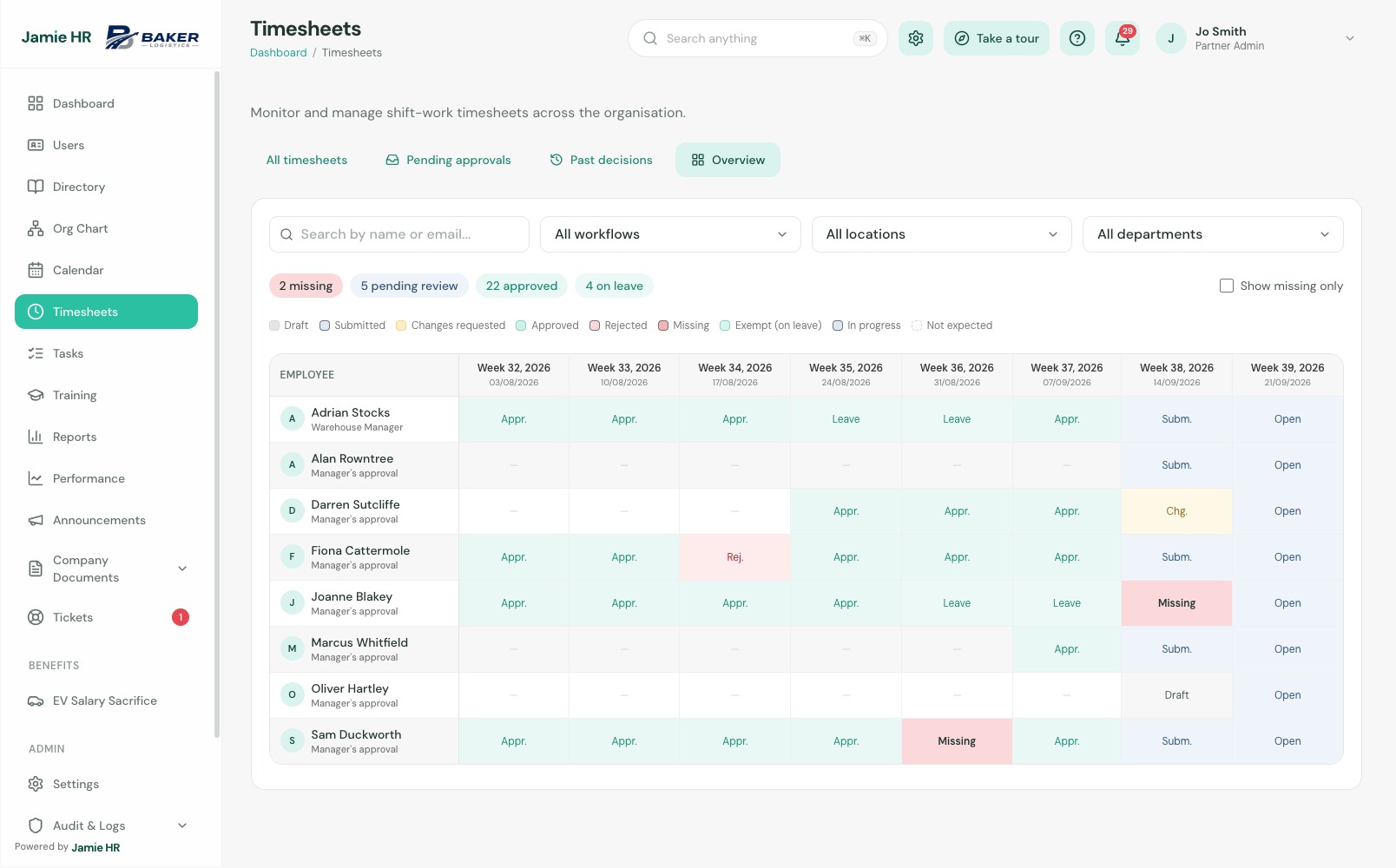Click the Tickets red badge showing 1

coord(181,617)
